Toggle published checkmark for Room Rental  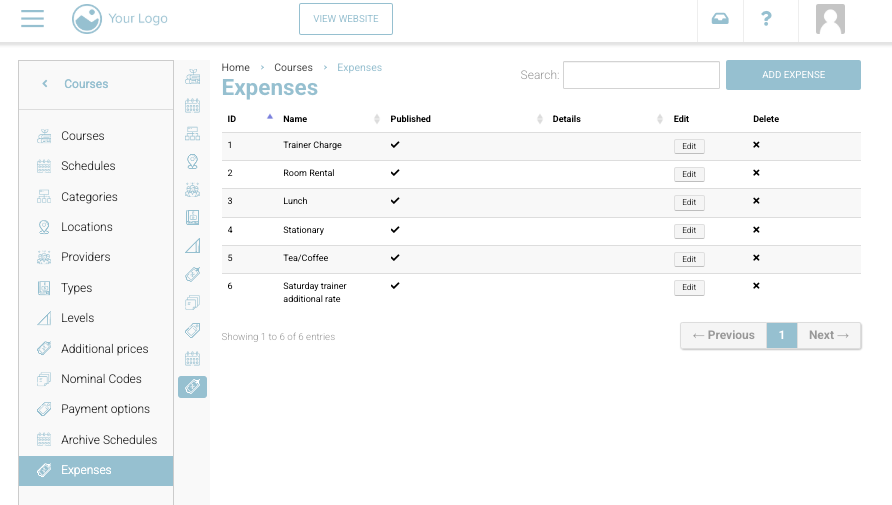[x=395, y=173]
